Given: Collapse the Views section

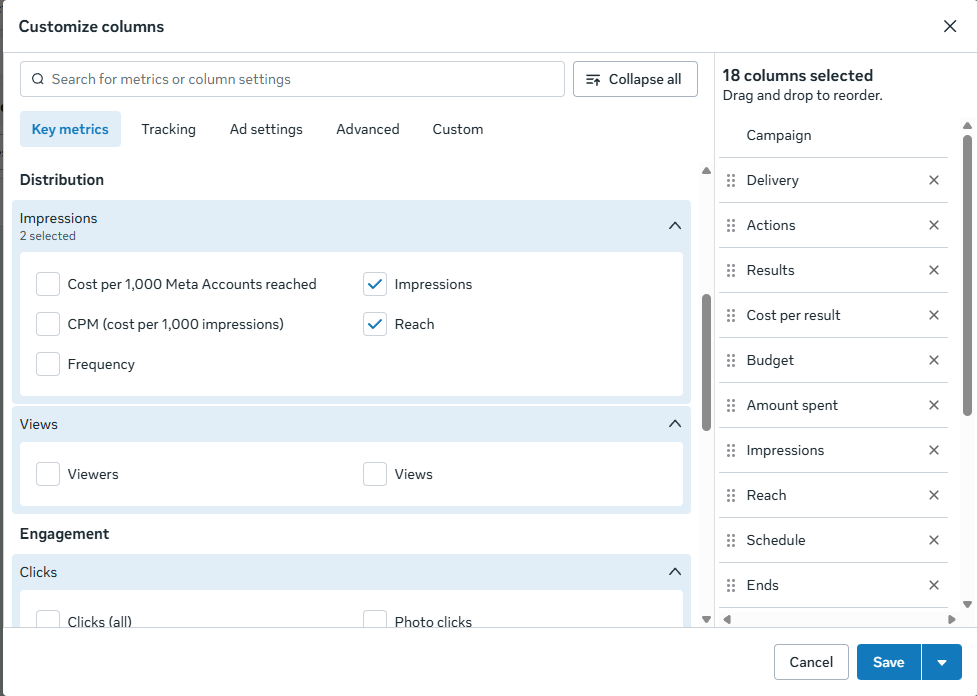Looking at the screenshot, I should (675, 424).
